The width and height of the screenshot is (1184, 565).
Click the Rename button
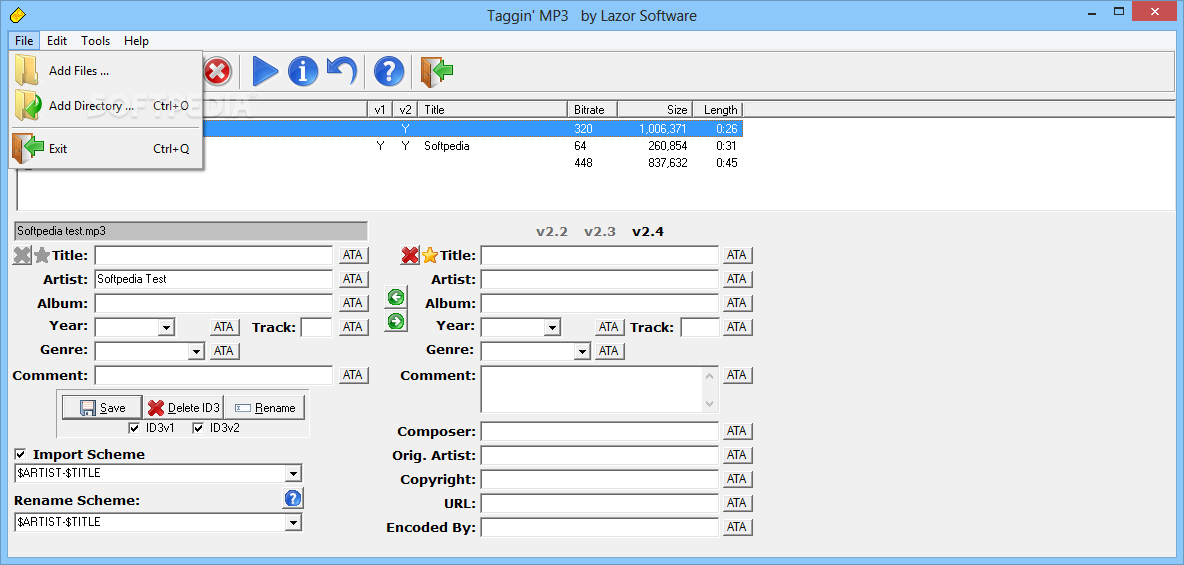pos(264,408)
